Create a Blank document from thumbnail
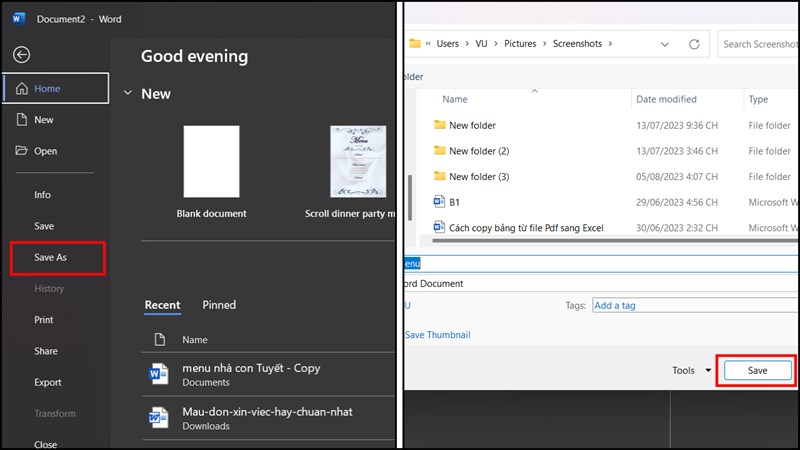 (x=211, y=161)
